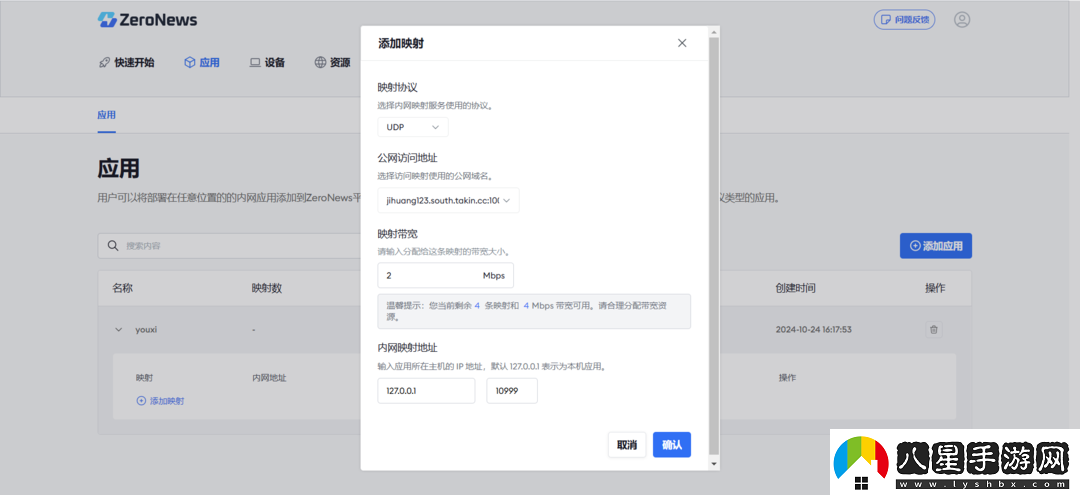This screenshot has height=495, width=1080.
Task: Close the 添加映射 dialog with X
Action: [682, 43]
